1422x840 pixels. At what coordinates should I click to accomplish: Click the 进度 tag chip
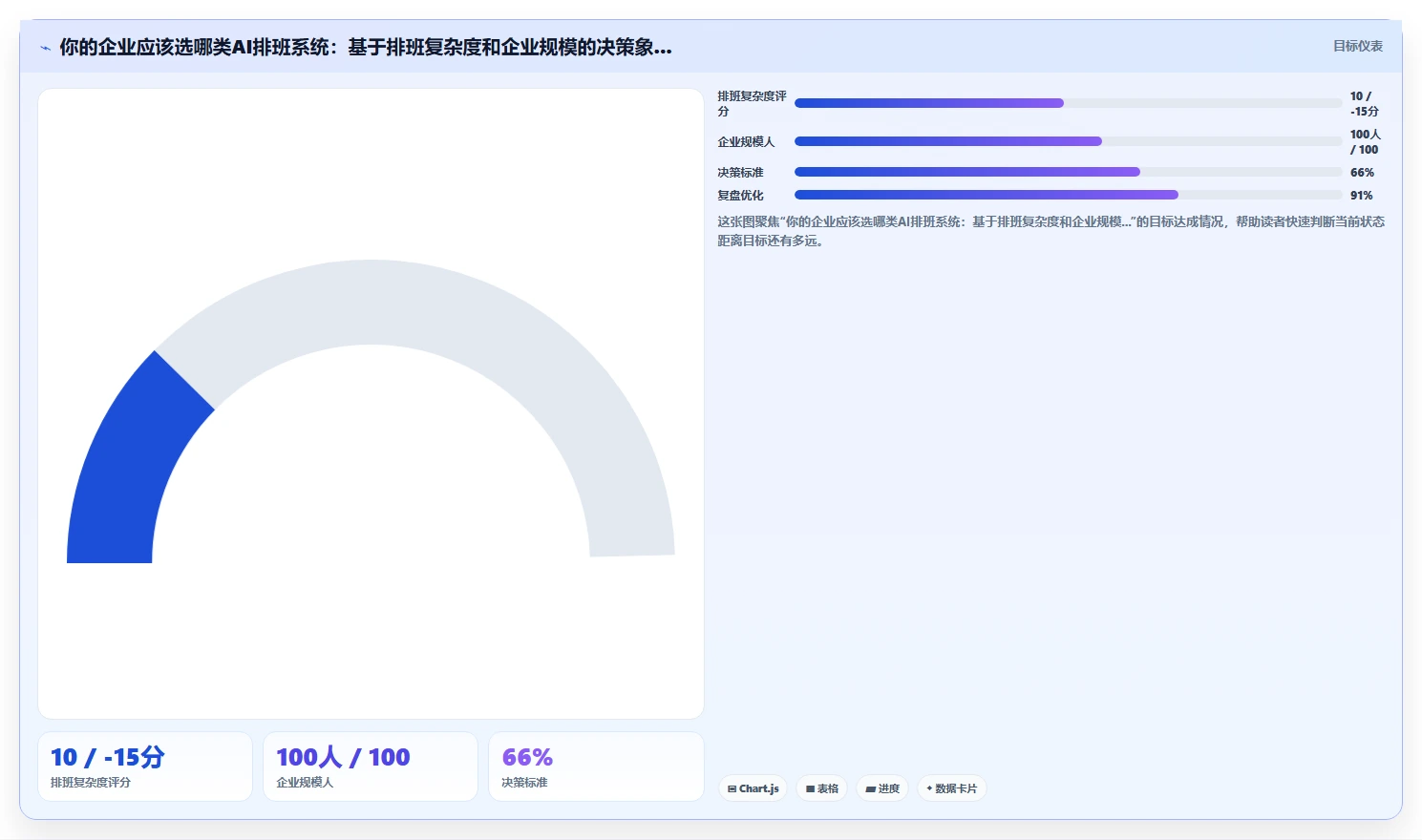882,788
